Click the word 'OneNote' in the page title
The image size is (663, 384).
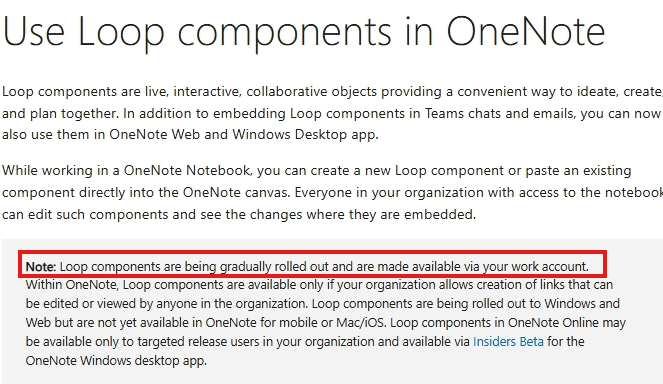point(526,32)
